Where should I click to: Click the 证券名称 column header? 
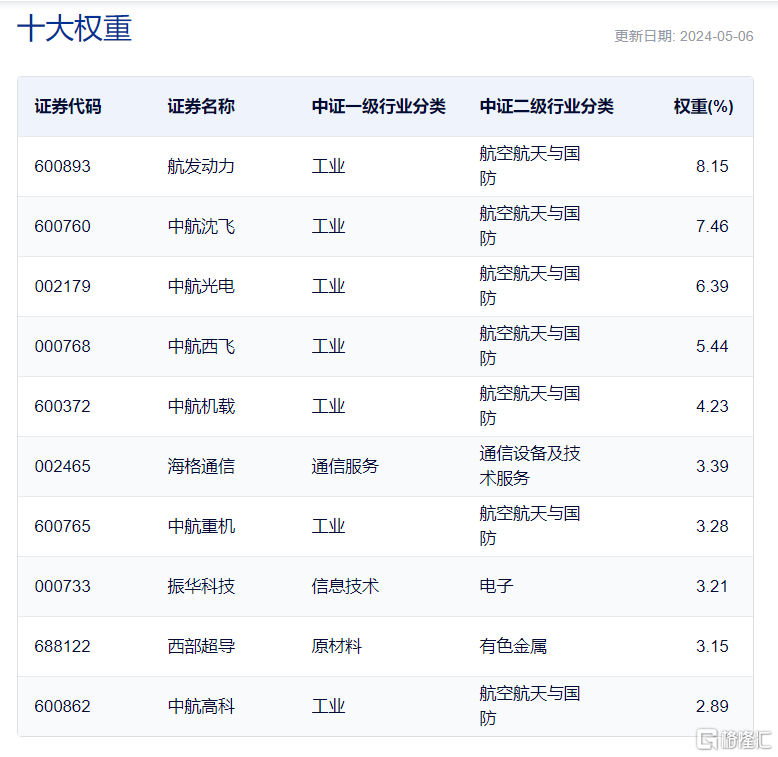click(201, 107)
